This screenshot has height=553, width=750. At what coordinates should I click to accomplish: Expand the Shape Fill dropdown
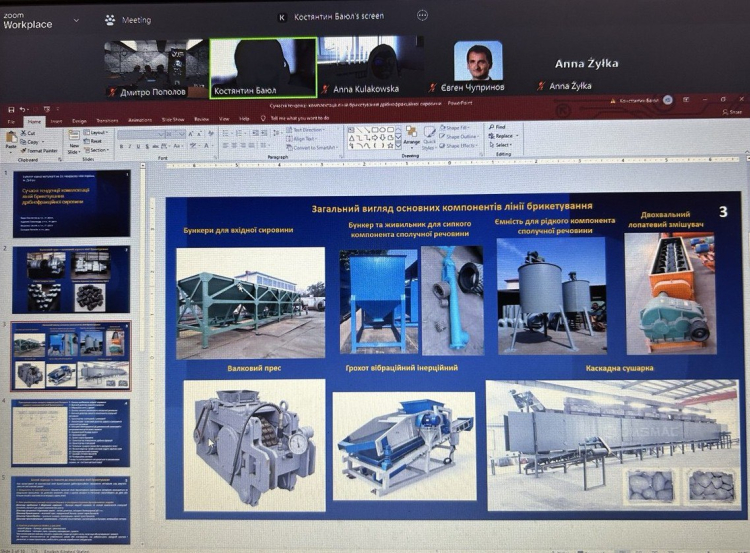coord(460,129)
